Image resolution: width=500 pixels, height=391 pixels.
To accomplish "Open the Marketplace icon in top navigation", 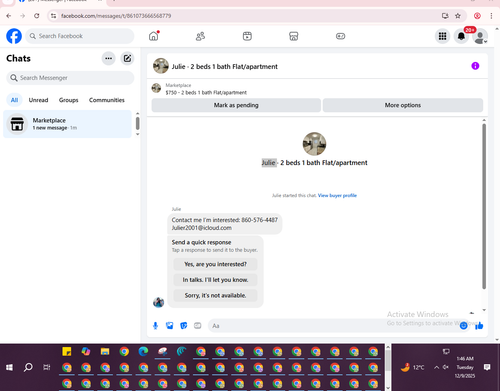I will [294, 36].
